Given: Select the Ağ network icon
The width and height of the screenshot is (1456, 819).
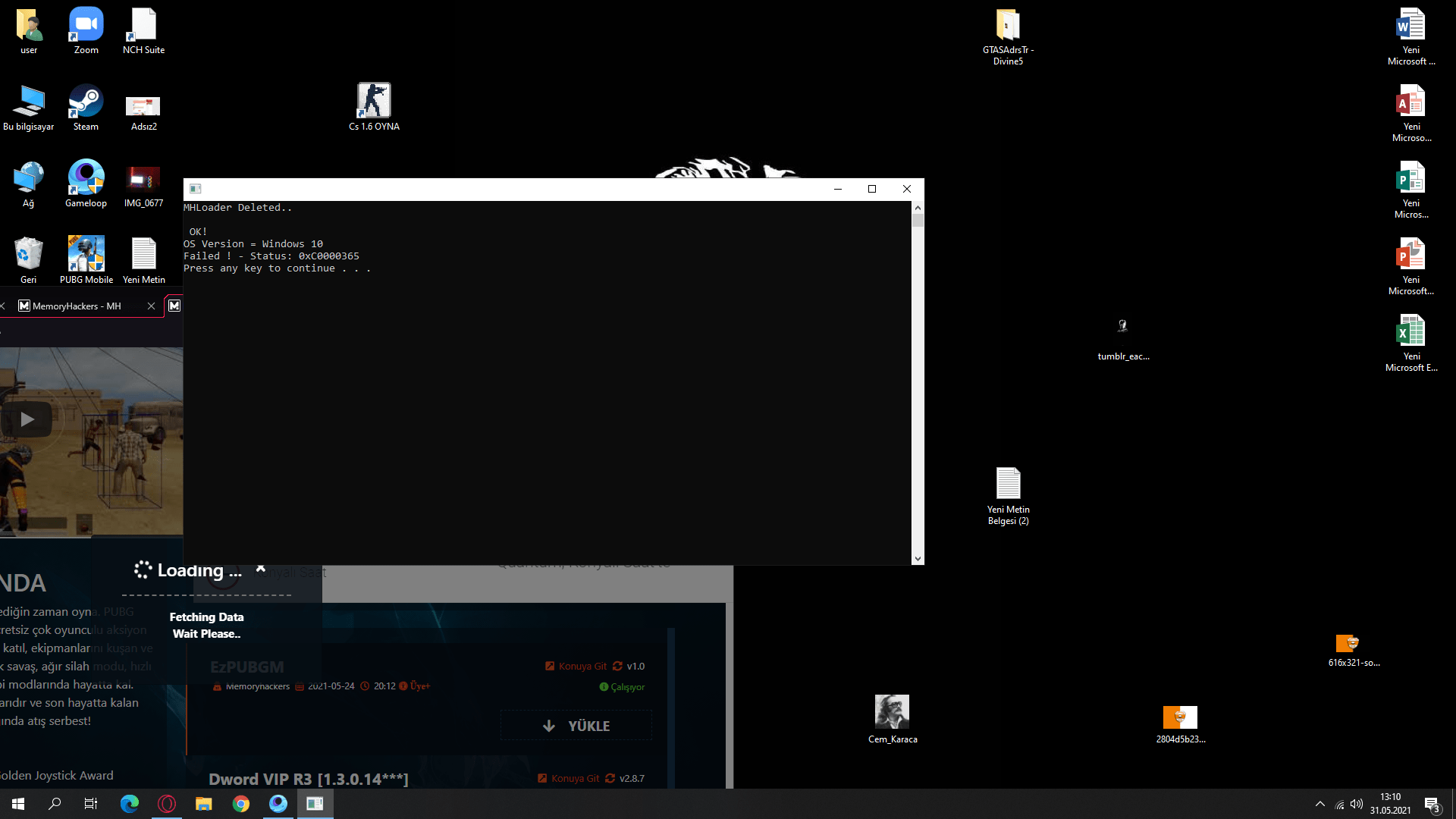Looking at the screenshot, I should [29, 184].
